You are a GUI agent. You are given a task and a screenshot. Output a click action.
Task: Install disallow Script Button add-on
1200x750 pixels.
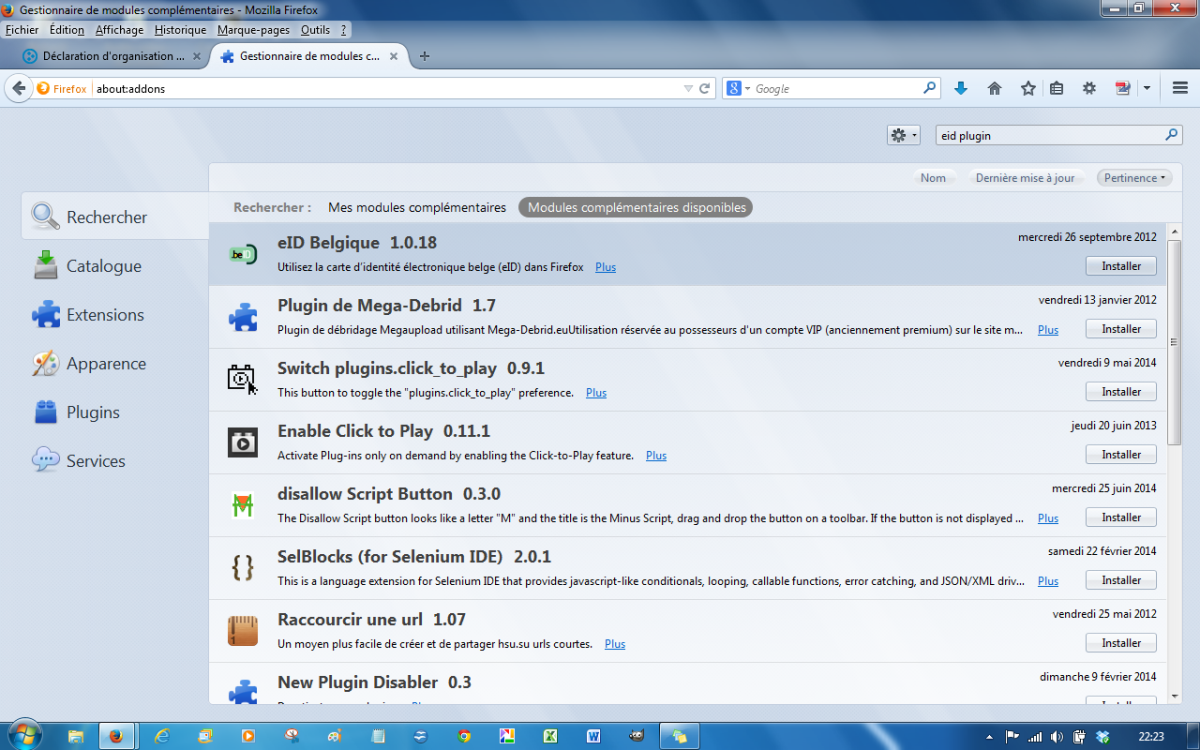[x=1121, y=518]
